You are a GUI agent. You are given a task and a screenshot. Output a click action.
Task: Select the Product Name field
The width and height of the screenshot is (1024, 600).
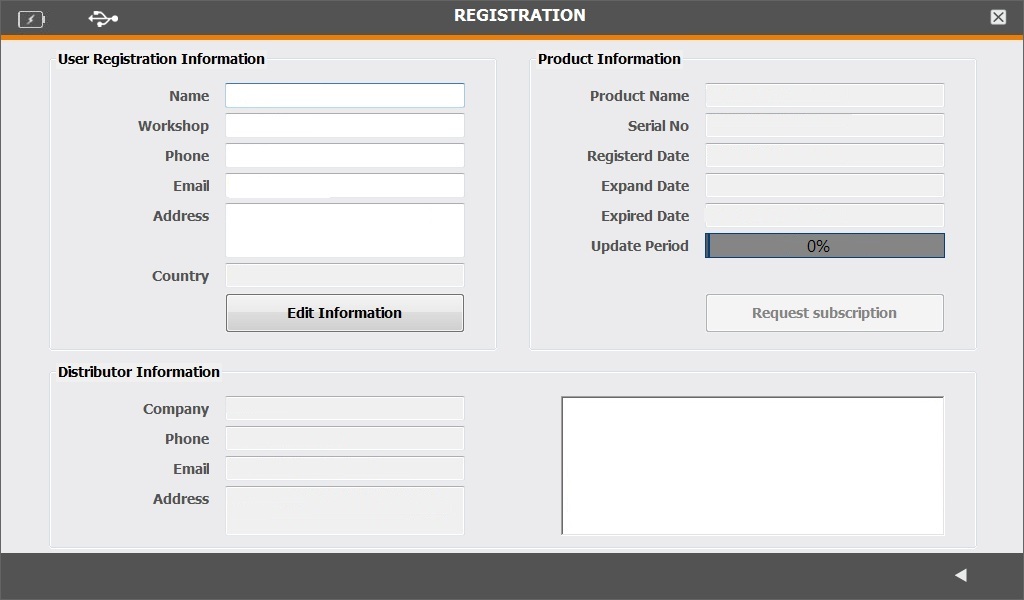(x=824, y=96)
